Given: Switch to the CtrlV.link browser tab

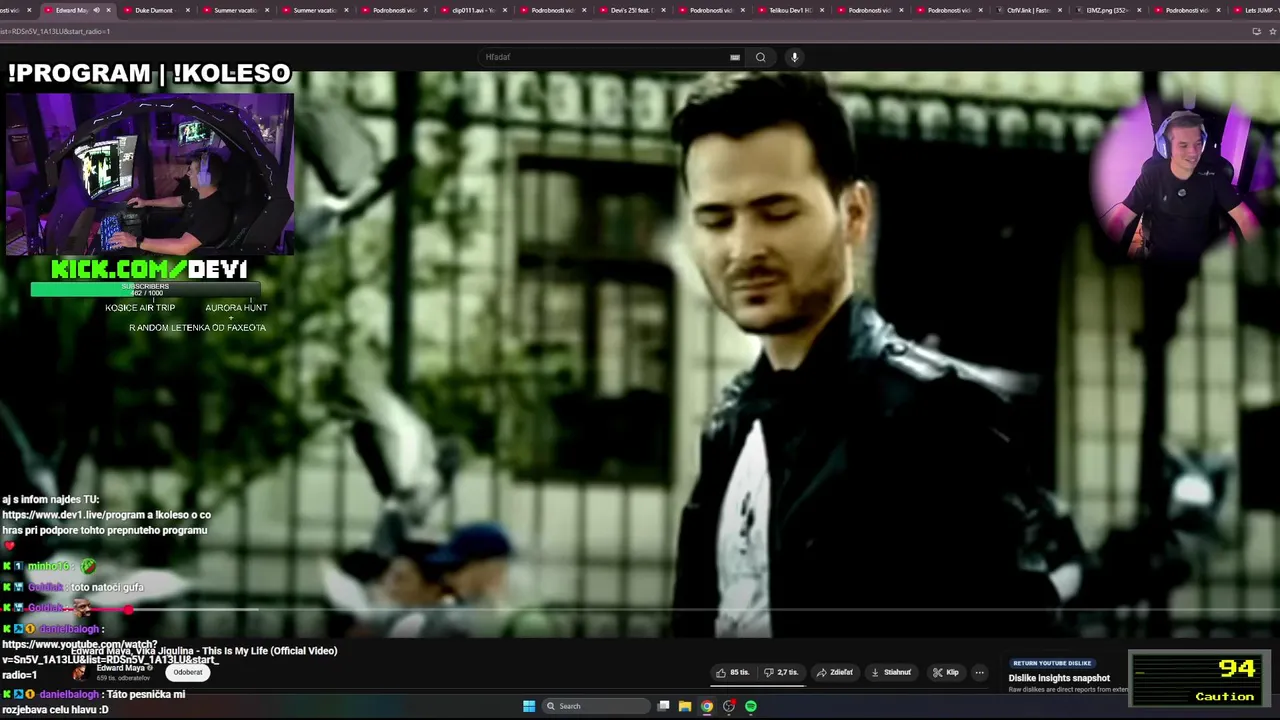Looking at the screenshot, I should (x=1027, y=10).
